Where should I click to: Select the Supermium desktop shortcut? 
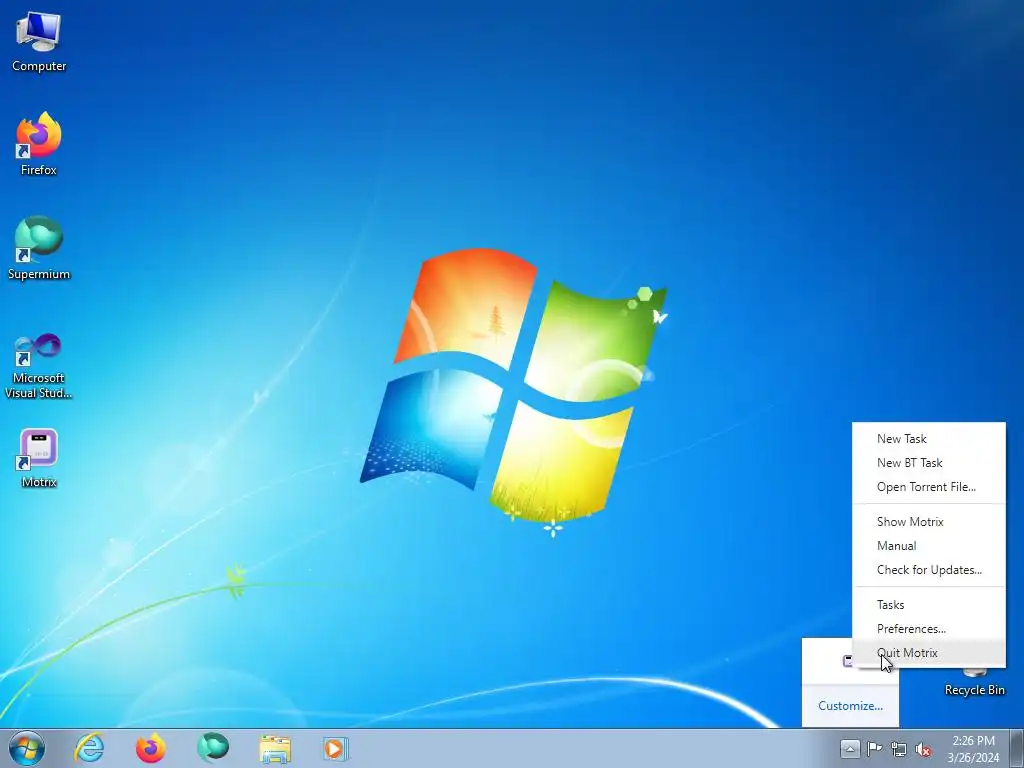click(39, 248)
